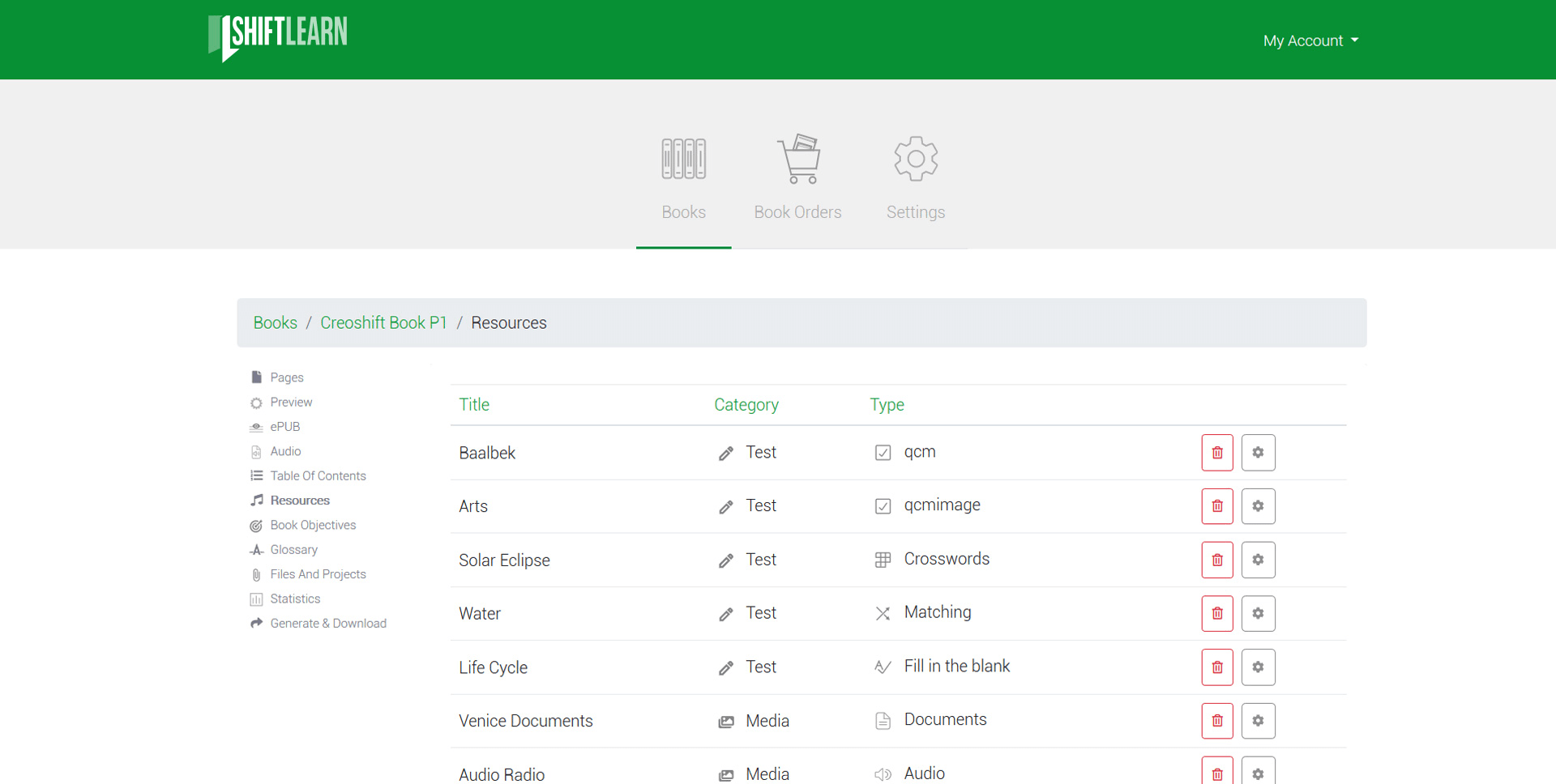Delete the Water resource
The width and height of the screenshot is (1556, 784).
[x=1217, y=613]
